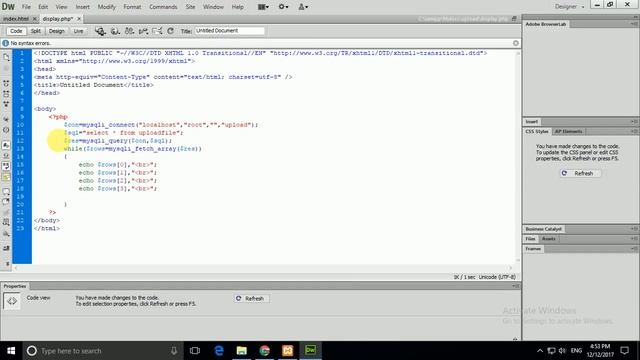Screen dimensions: 640x360
Task: Open the Window menu
Action: click(x=213, y=7)
